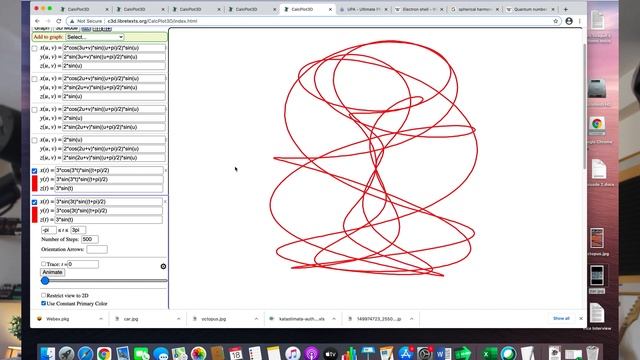The image size is (640, 360).
Task: Uncheck Use Constant Primary Color
Action: 43,303
